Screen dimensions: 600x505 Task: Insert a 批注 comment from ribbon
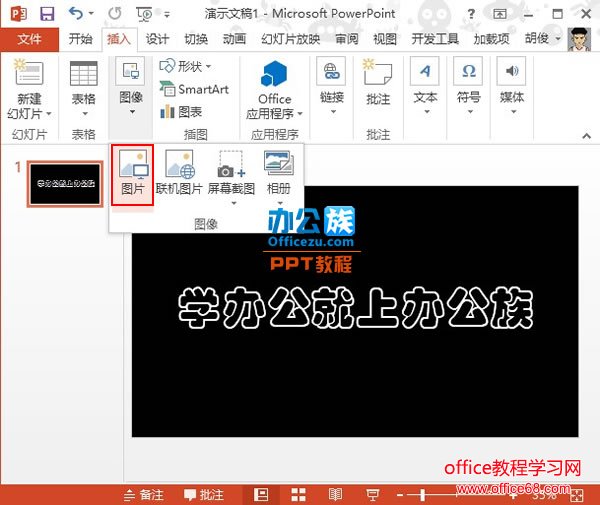click(x=378, y=82)
